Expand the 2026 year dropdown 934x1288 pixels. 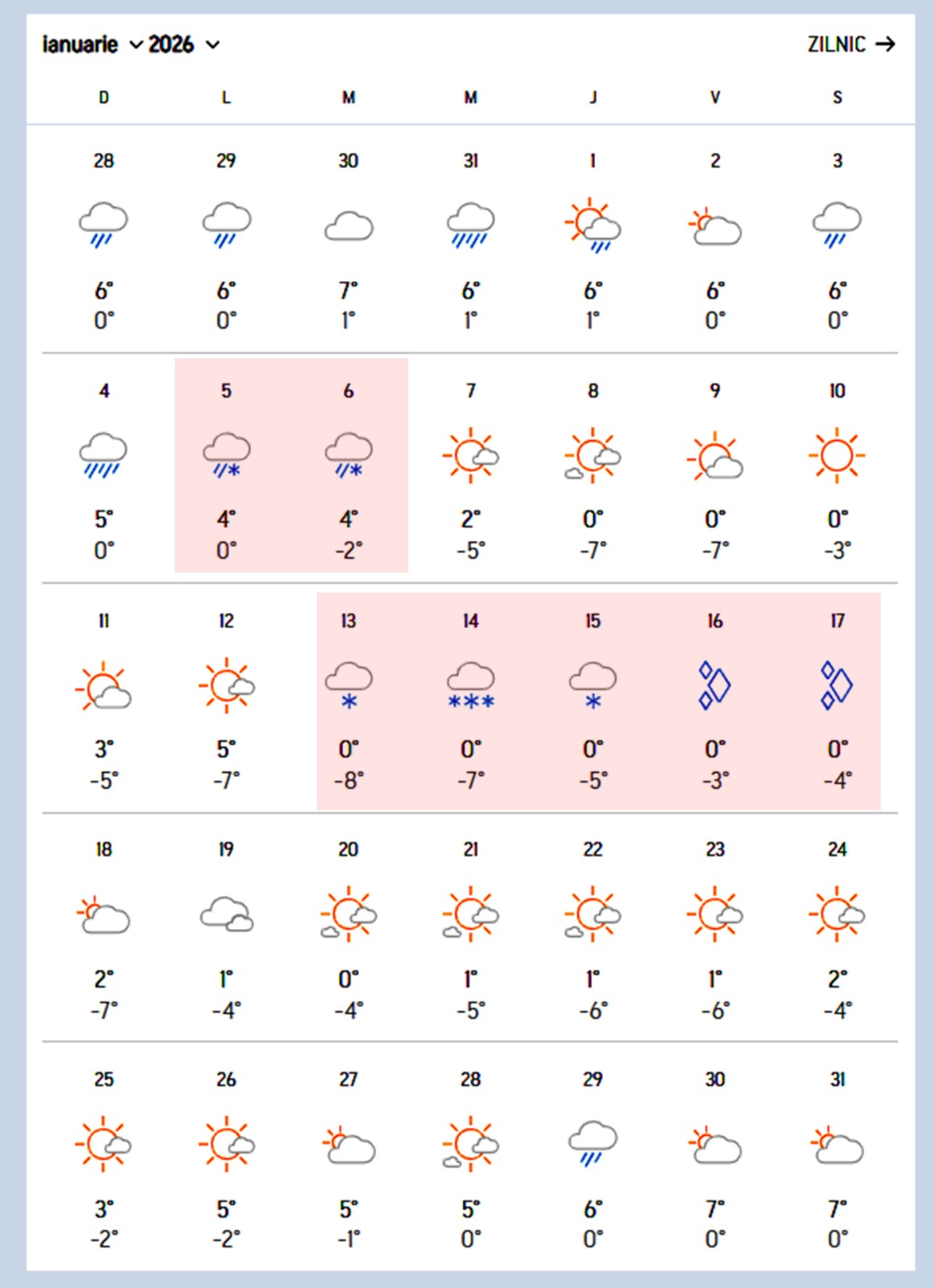[x=184, y=44]
